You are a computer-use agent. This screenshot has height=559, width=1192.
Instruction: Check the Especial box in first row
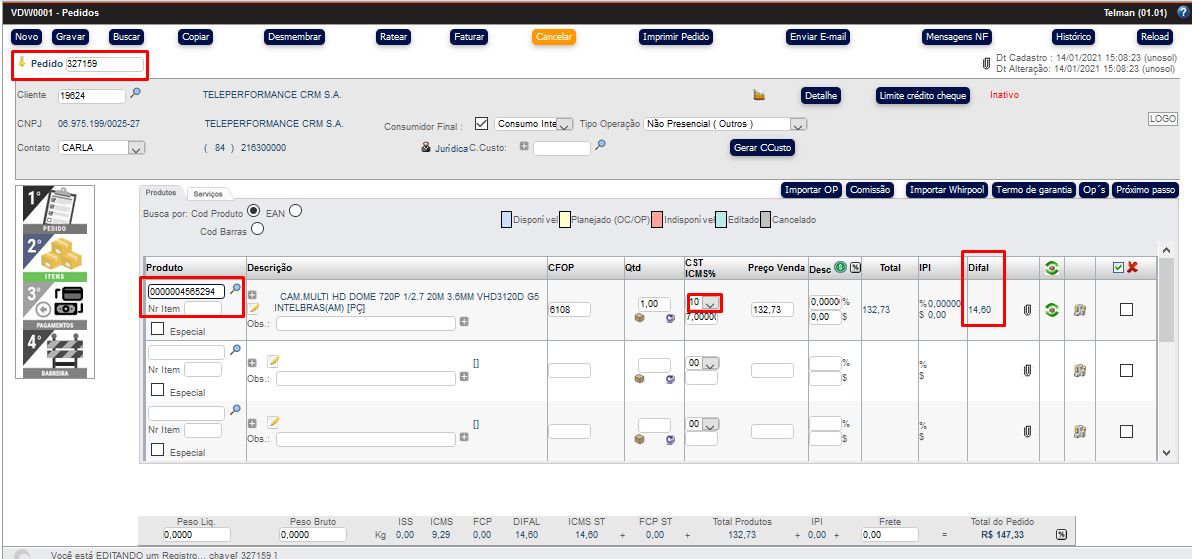[157, 329]
